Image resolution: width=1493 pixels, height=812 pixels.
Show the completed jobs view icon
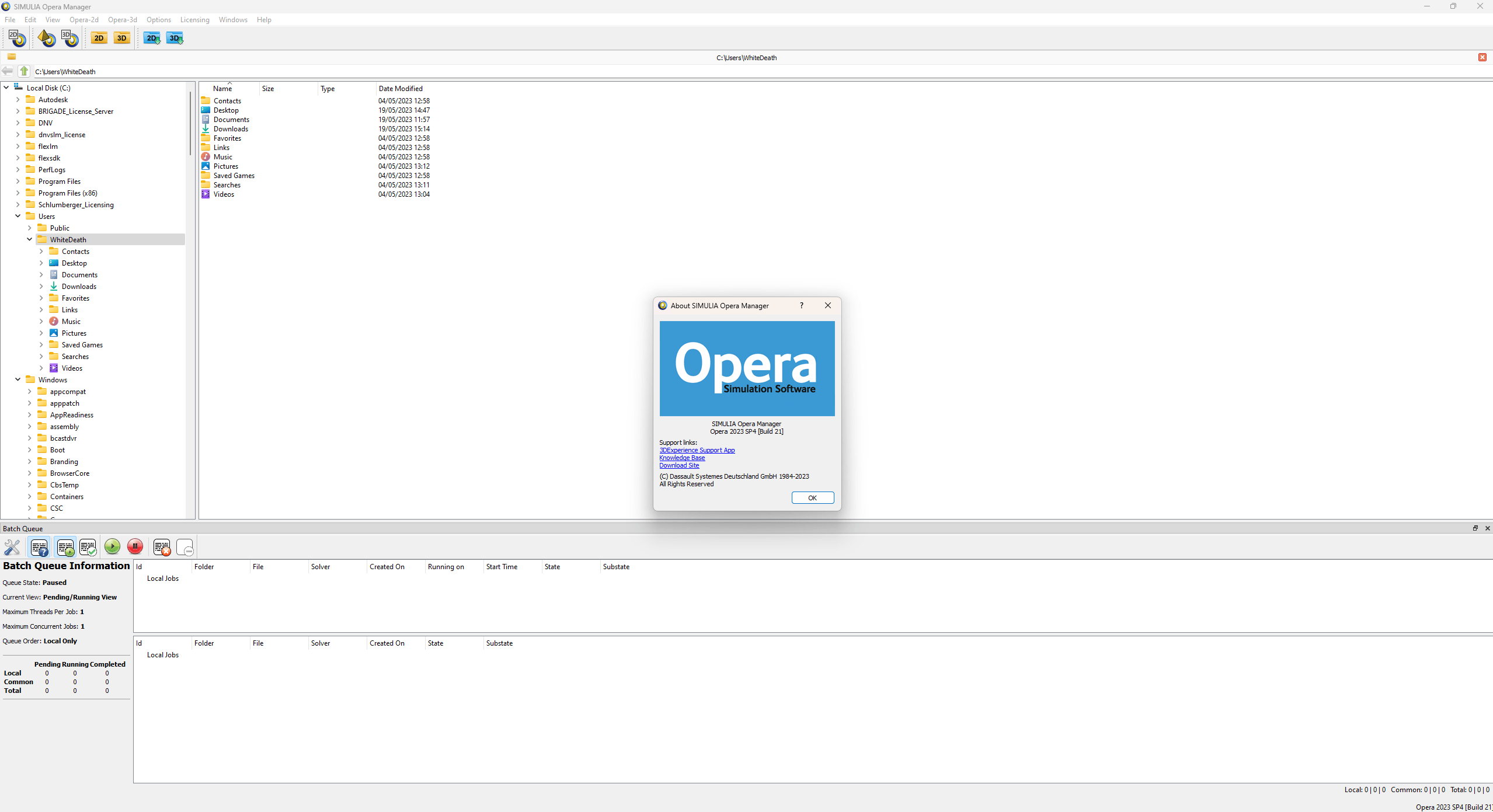88,547
